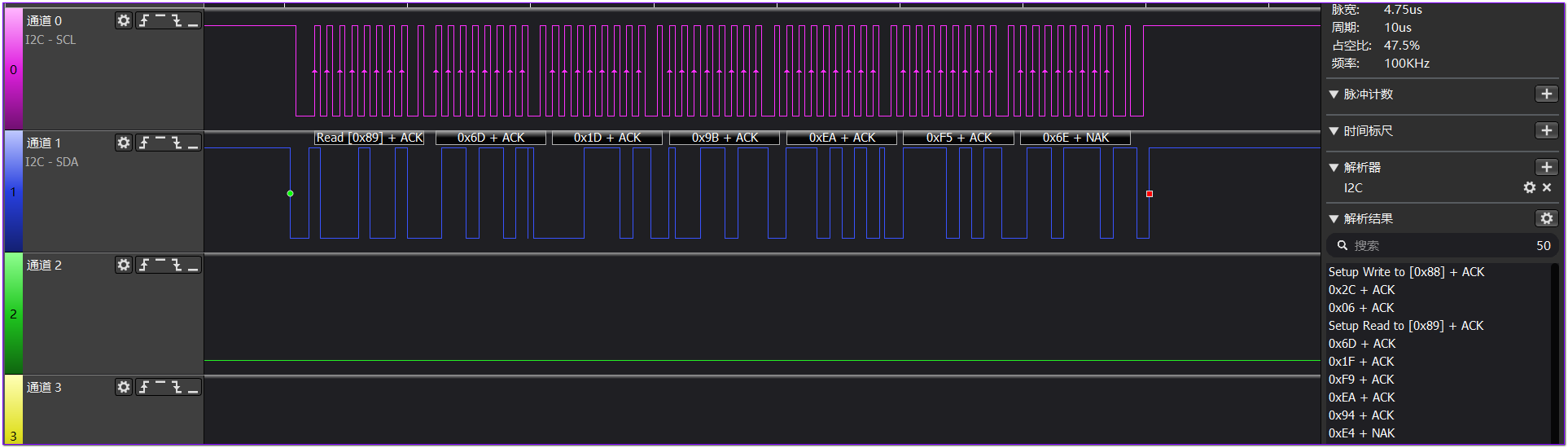Collapse the 解析器 section
This screenshot has width=1568, height=448.
pos(1334,168)
